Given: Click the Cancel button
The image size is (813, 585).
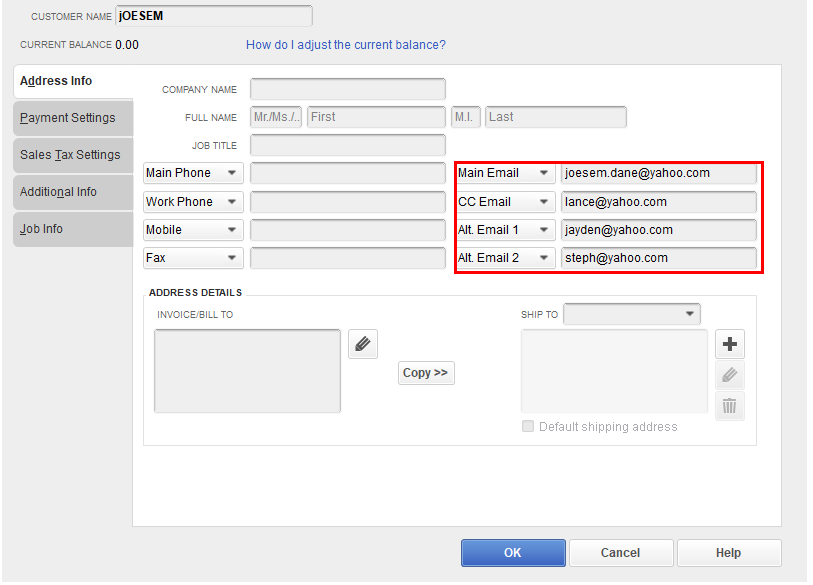Looking at the screenshot, I should [620, 553].
